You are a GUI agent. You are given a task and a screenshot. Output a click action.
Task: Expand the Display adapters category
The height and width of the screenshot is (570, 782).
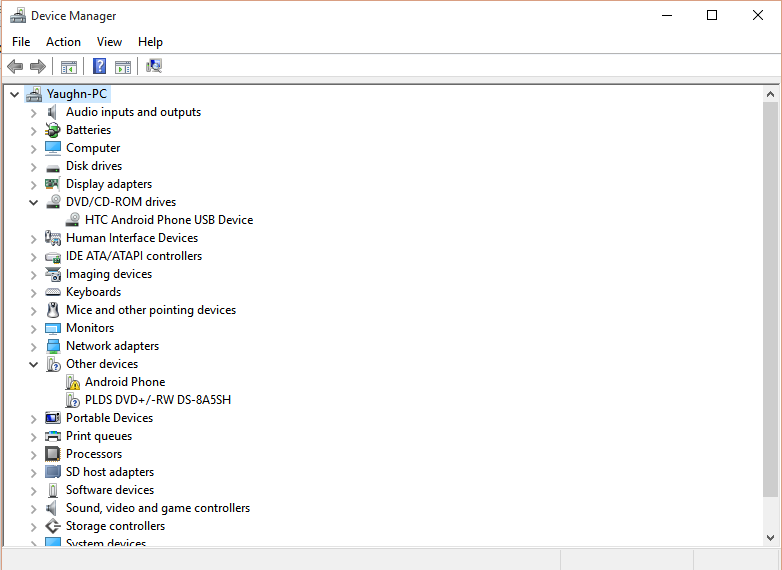(33, 185)
